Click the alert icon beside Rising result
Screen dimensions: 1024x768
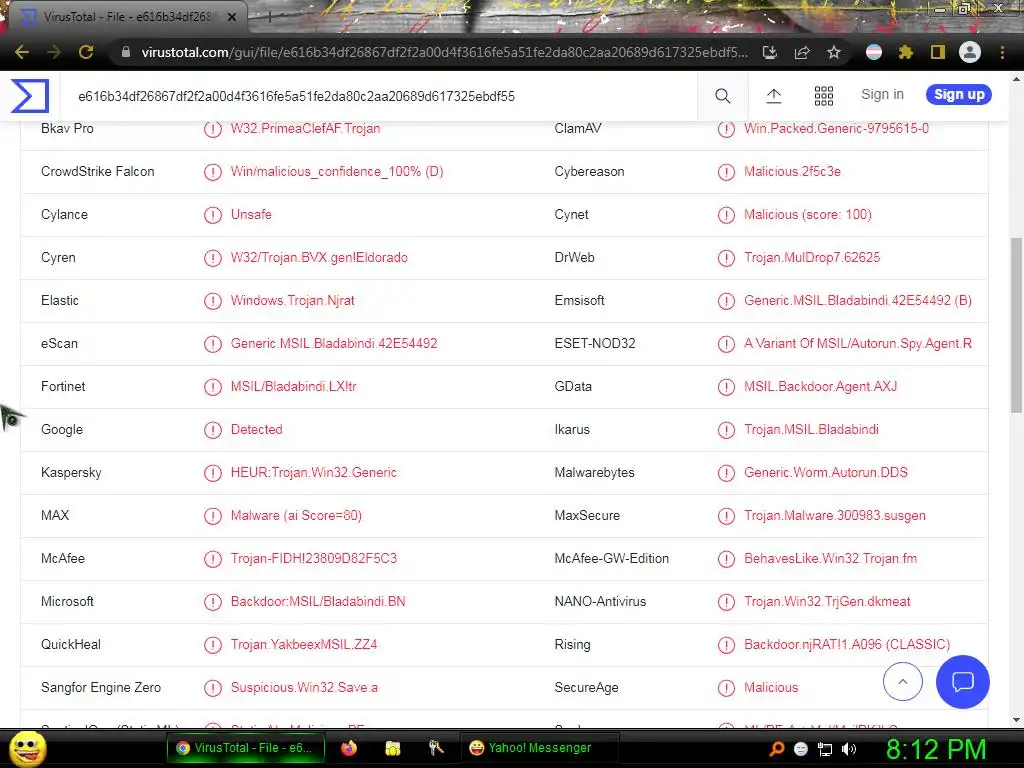726,645
